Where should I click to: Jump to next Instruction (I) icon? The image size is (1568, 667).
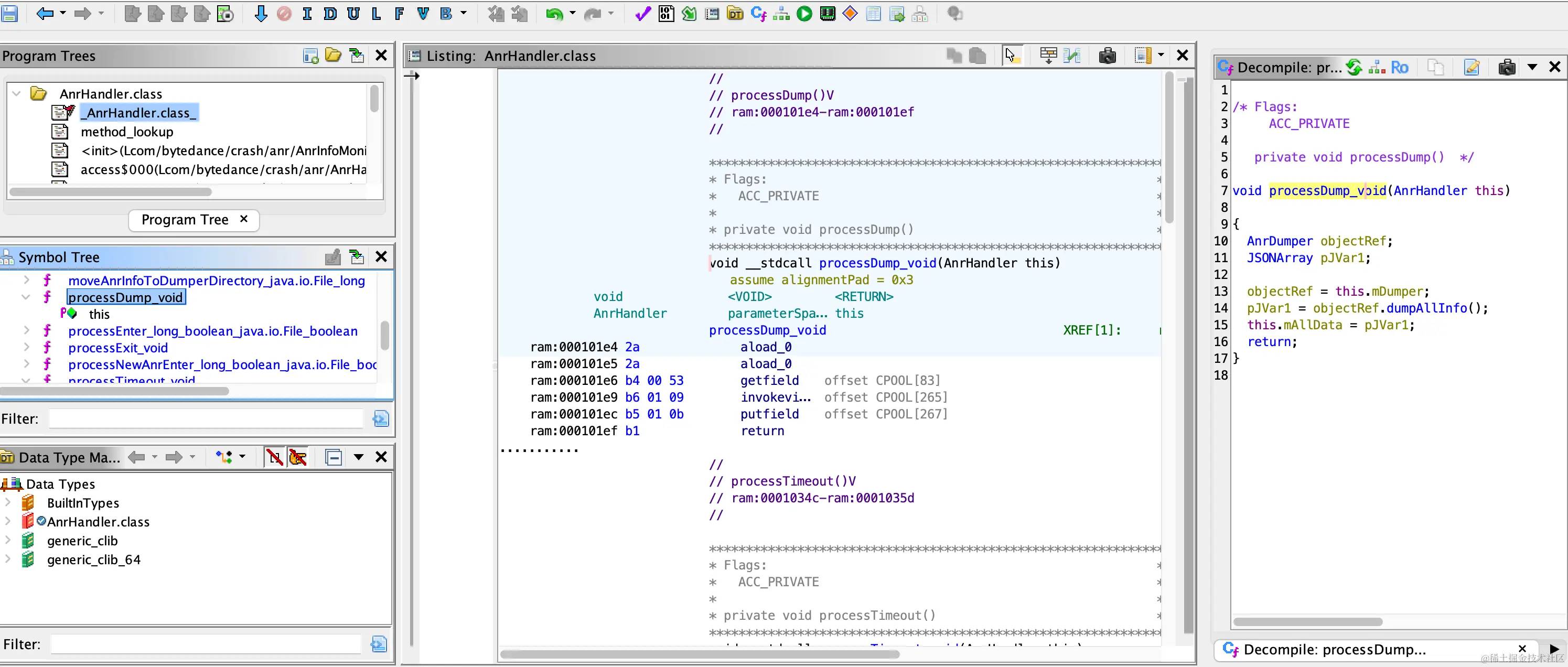pos(307,14)
